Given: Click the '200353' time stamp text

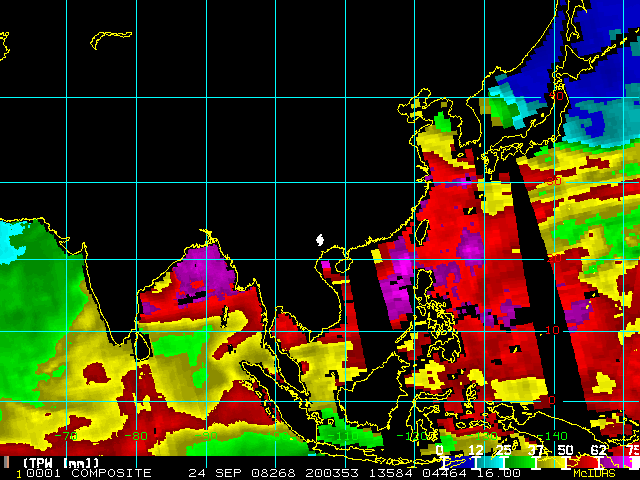Looking at the screenshot, I should pos(331,473).
